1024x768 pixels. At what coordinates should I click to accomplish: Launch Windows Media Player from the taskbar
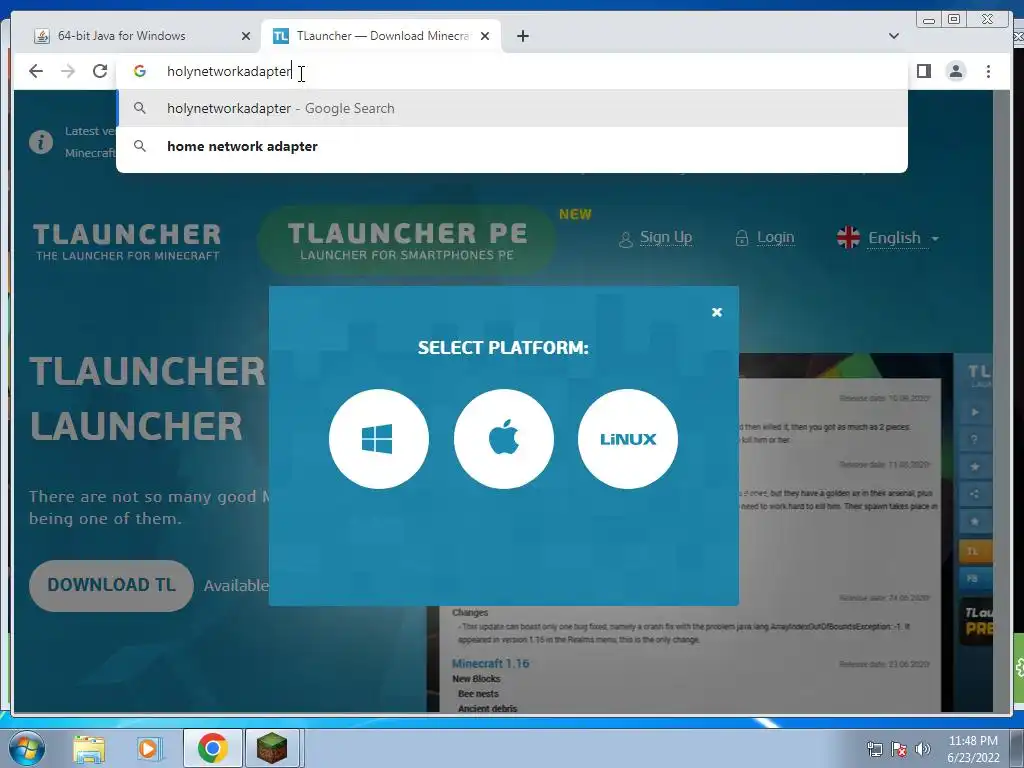(x=149, y=749)
